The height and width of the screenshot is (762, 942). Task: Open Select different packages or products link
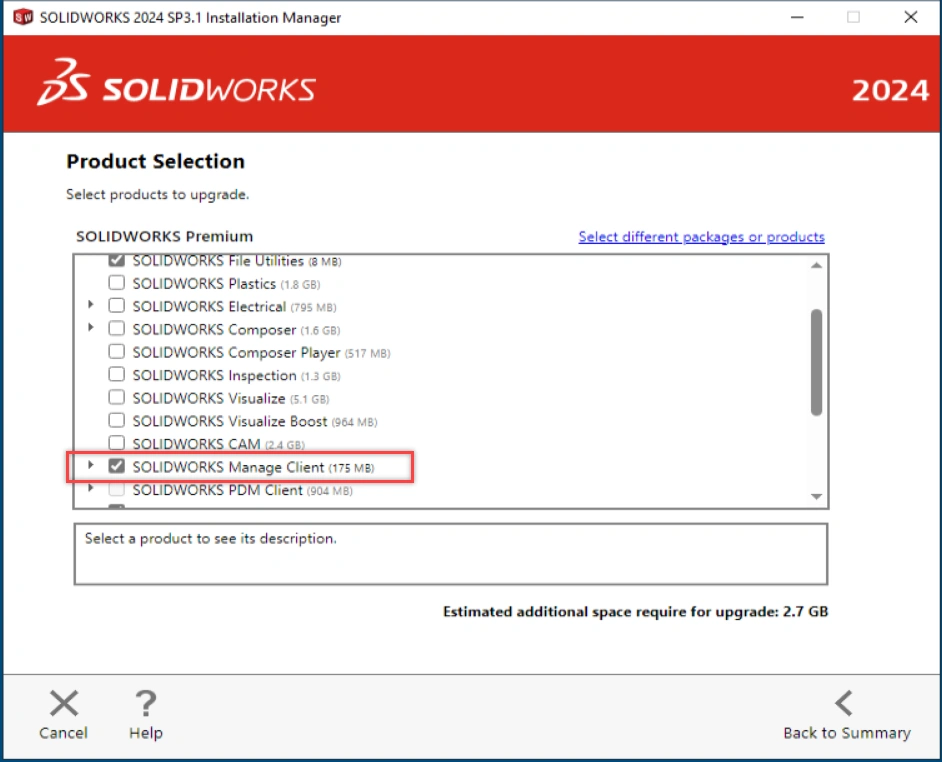pyautogui.click(x=701, y=237)
